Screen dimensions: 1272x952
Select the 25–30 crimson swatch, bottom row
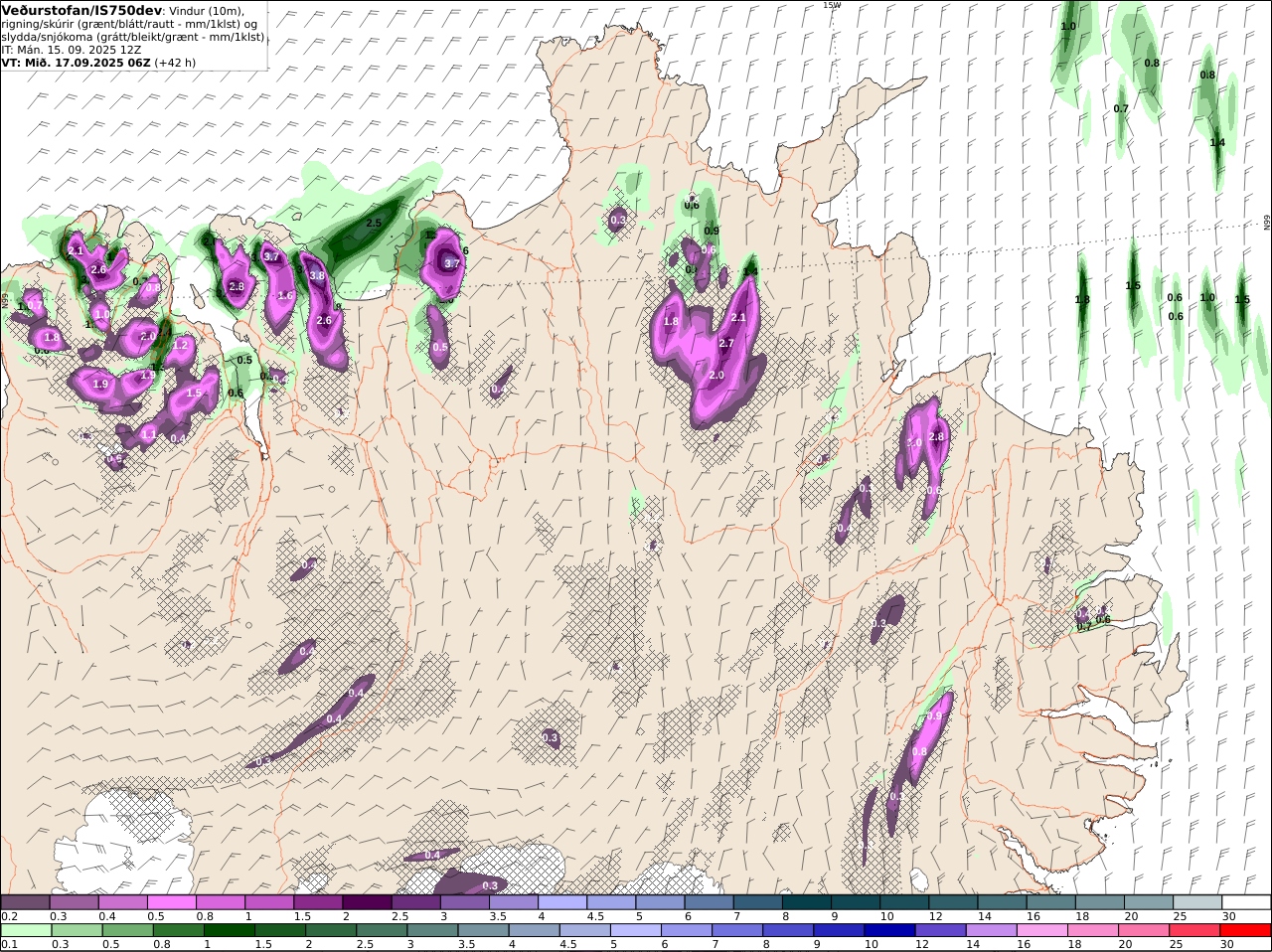click(1195, 930)
